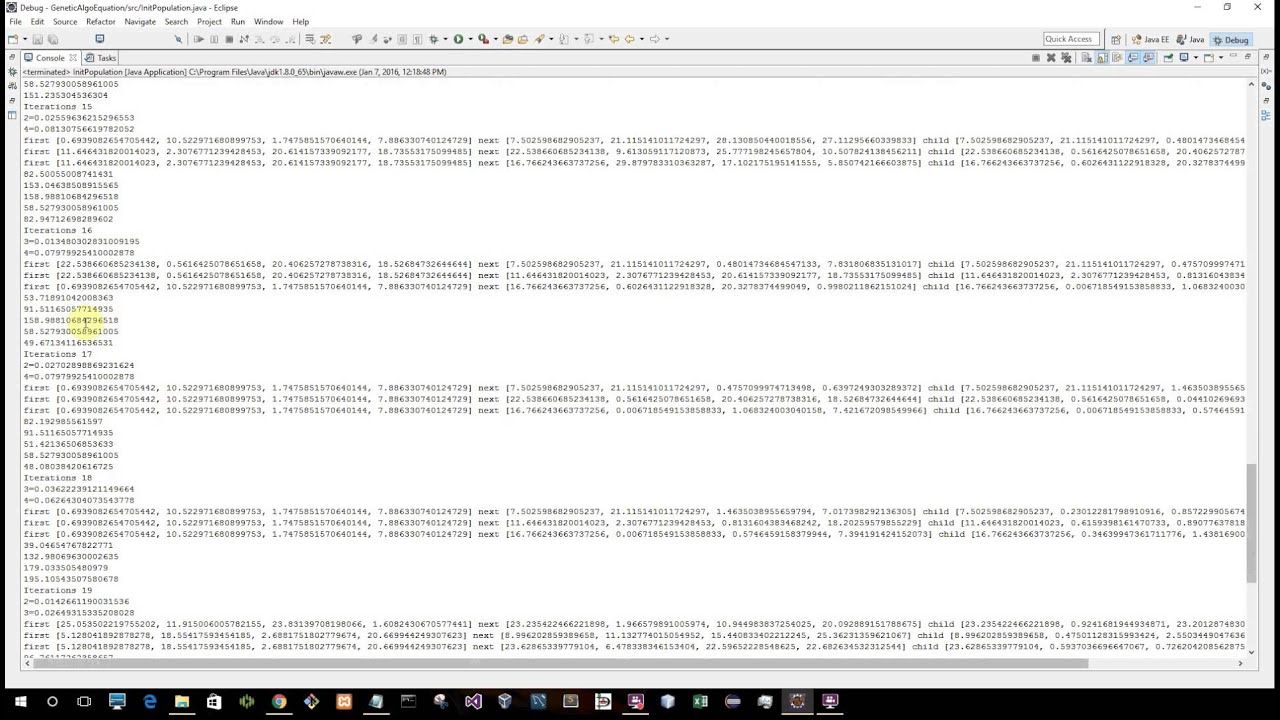The image size is (1280, 720).
Task: Click the Display Selected Console icon
Action: coord(1183,58)
